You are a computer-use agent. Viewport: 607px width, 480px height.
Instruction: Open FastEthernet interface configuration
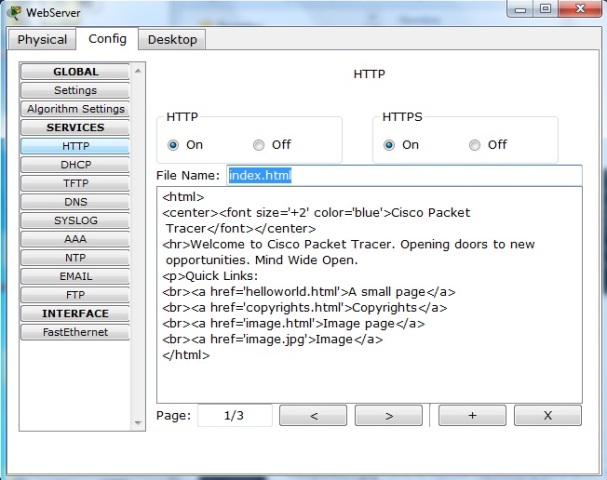click(x=75, y=332)
